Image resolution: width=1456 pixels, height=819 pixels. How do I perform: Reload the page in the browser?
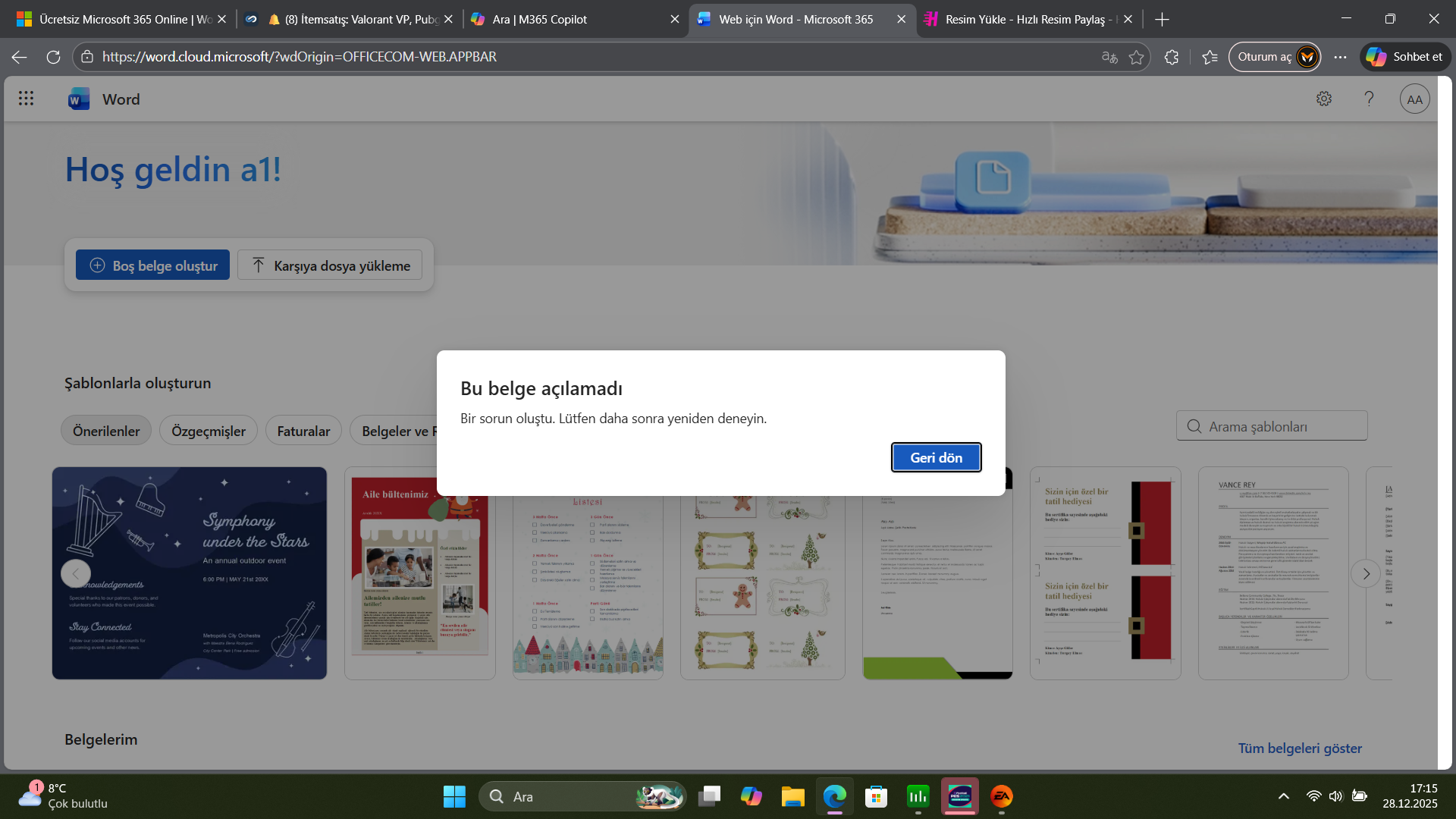pyautogui.click(x=53, y=57)
